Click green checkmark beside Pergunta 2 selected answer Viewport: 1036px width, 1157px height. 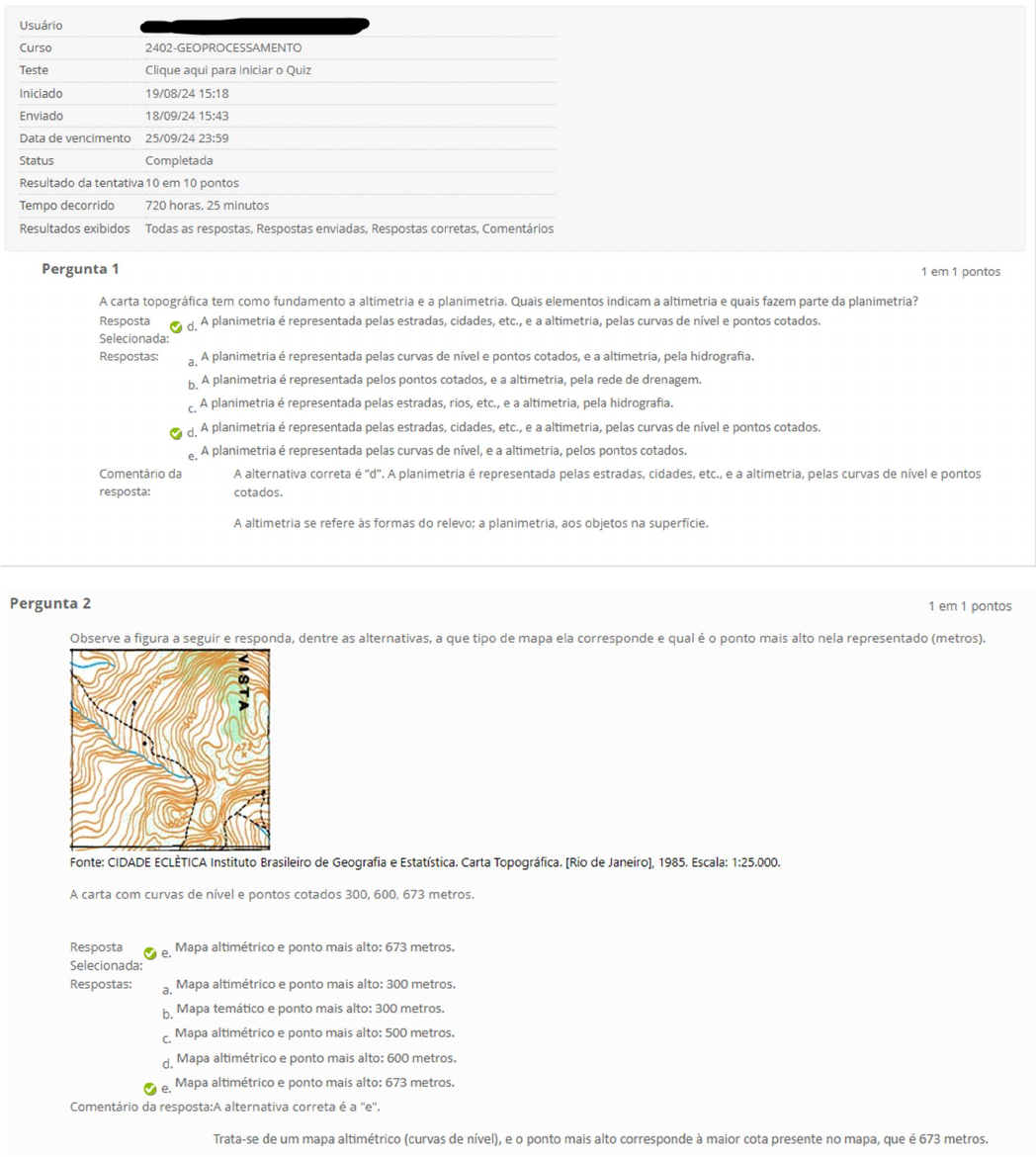tap(150, 953)
